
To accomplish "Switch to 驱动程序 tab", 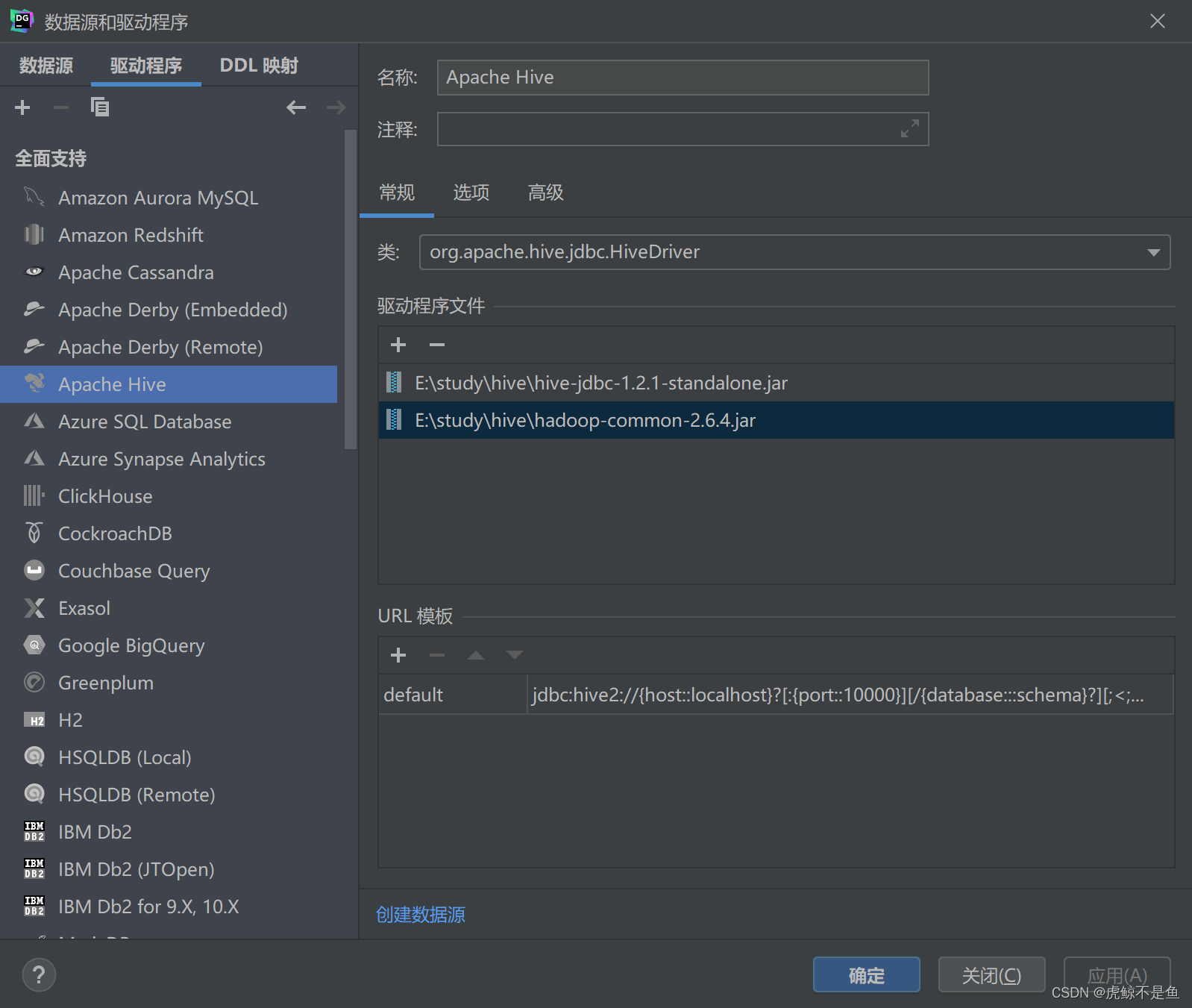I will click(x=146, y=66).
